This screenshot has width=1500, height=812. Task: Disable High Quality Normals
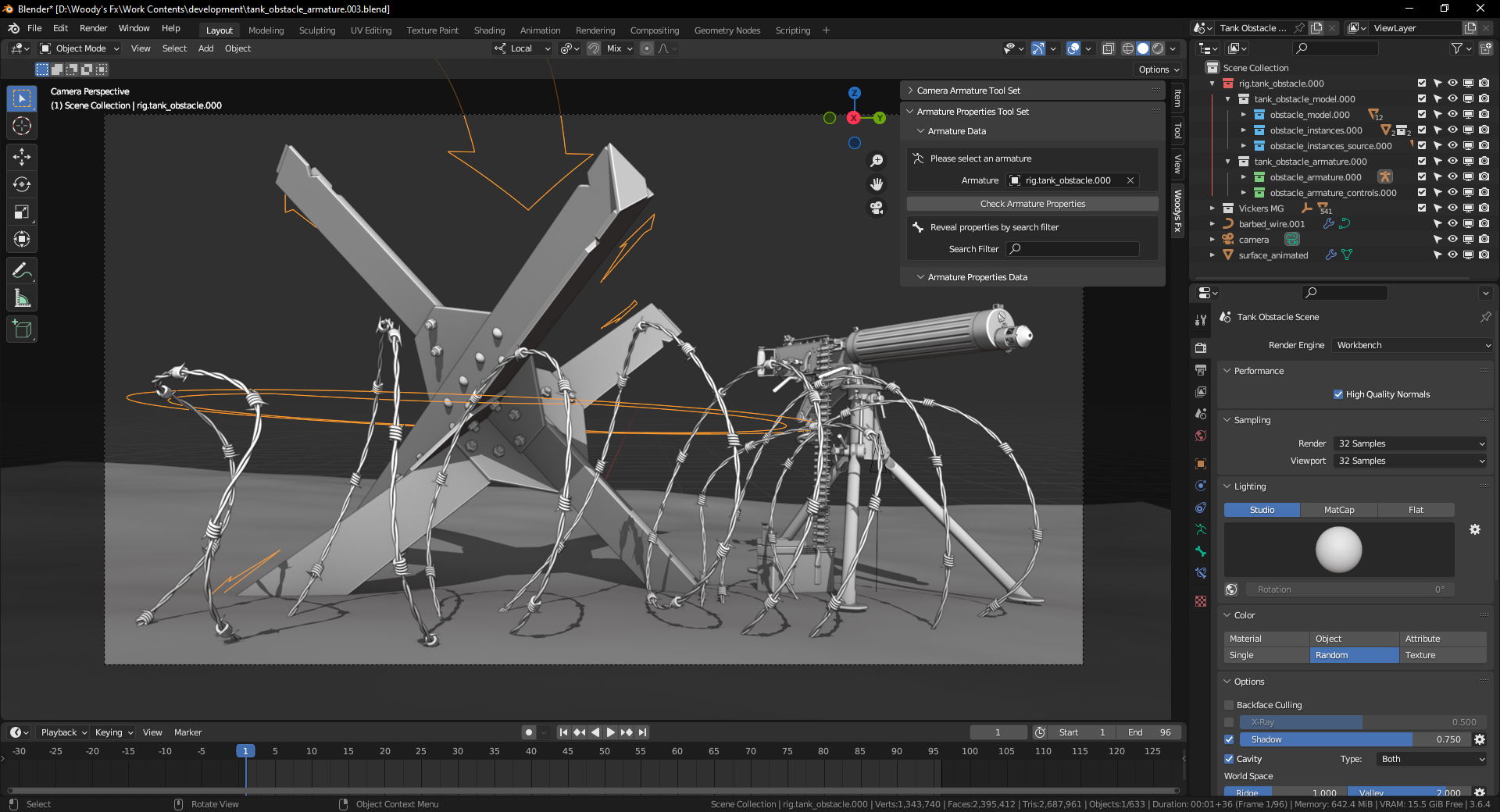coord(1338,394)
